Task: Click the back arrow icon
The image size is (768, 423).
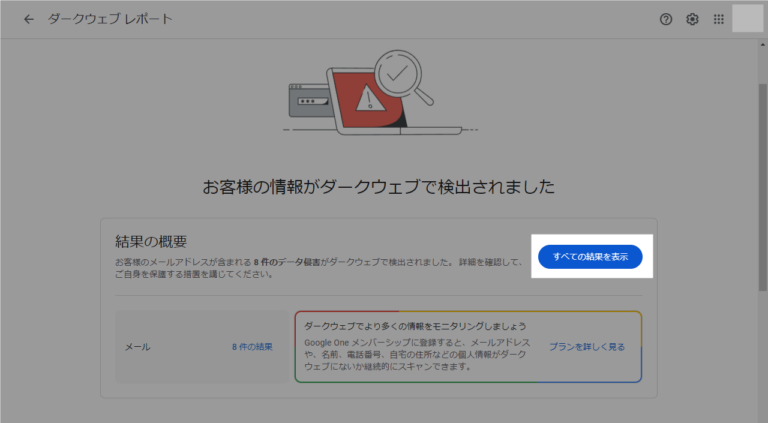Action: point(29,19)
